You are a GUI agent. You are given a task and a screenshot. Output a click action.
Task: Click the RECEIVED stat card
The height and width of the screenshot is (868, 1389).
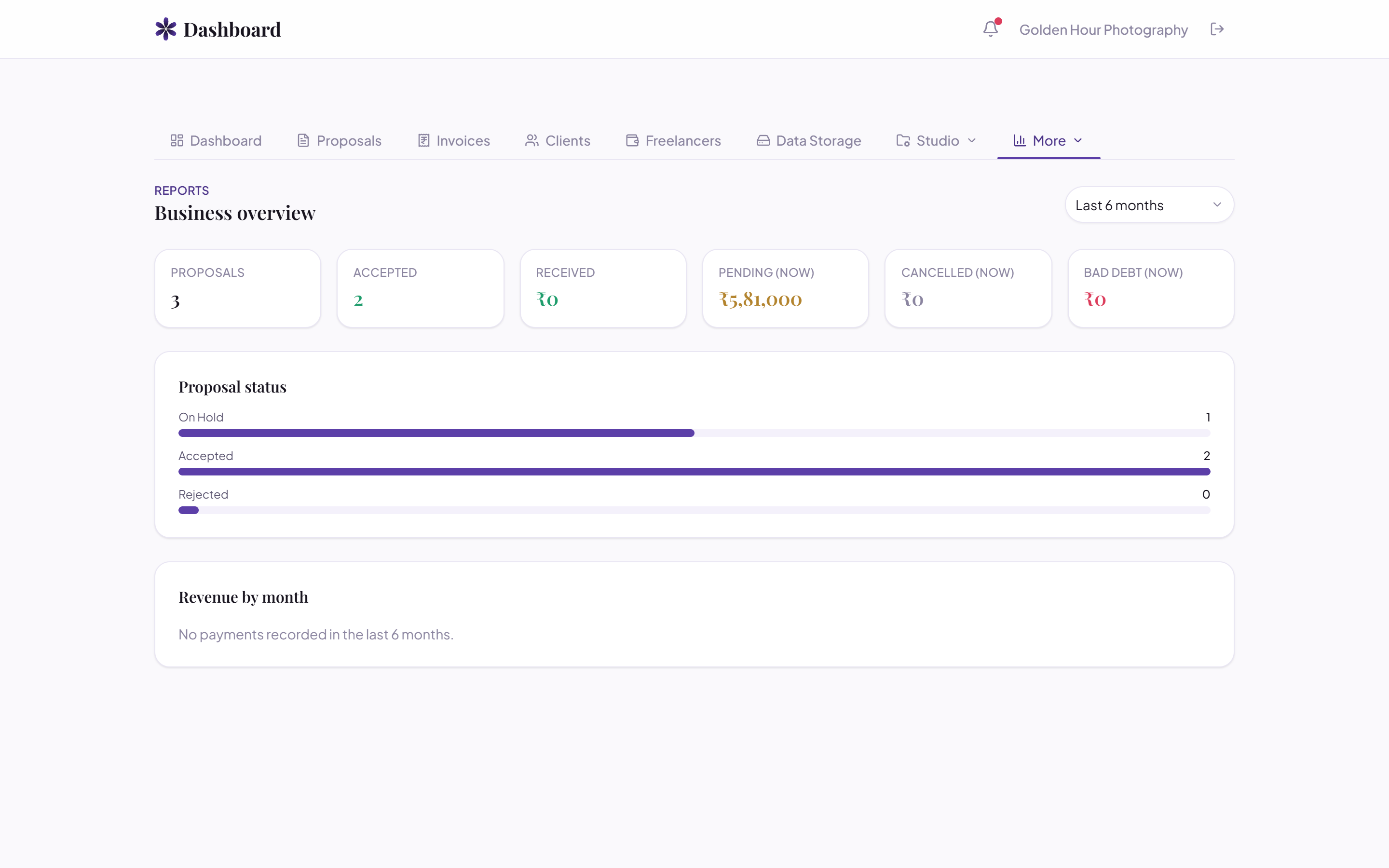coord(603,288)
